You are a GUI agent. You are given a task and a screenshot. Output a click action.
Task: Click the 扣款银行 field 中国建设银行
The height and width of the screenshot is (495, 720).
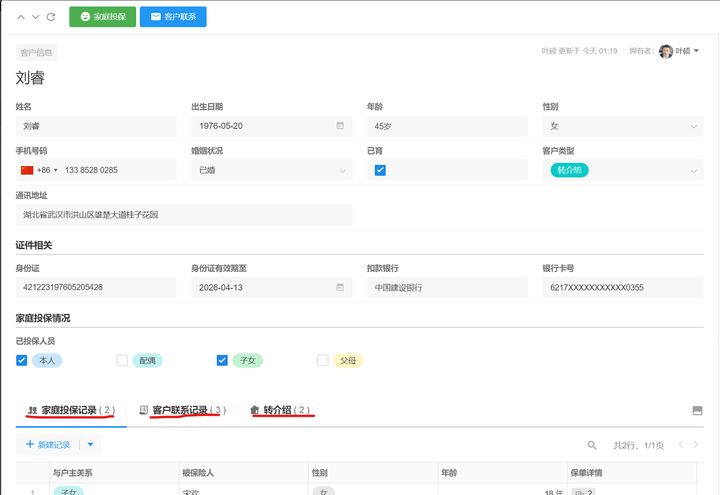click(x=447, y=287)
